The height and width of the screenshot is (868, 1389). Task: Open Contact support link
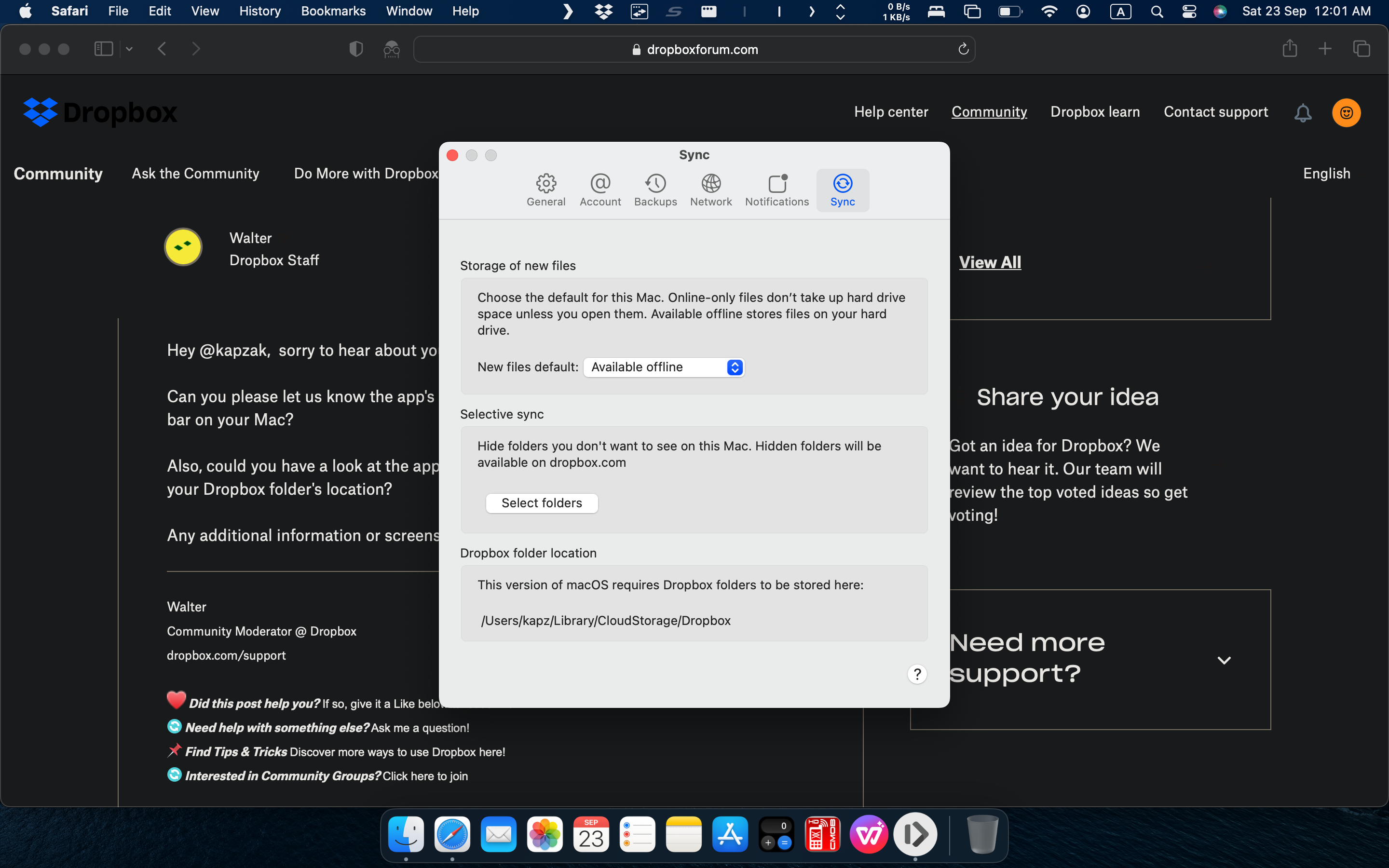pyautogui.click(x=1216, y=112)
